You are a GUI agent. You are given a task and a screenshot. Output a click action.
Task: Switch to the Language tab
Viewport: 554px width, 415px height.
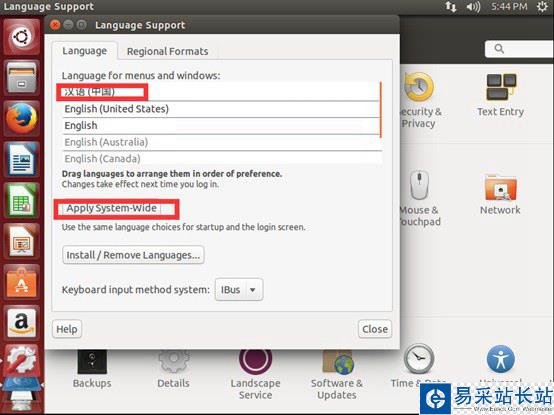coord(84,51)
